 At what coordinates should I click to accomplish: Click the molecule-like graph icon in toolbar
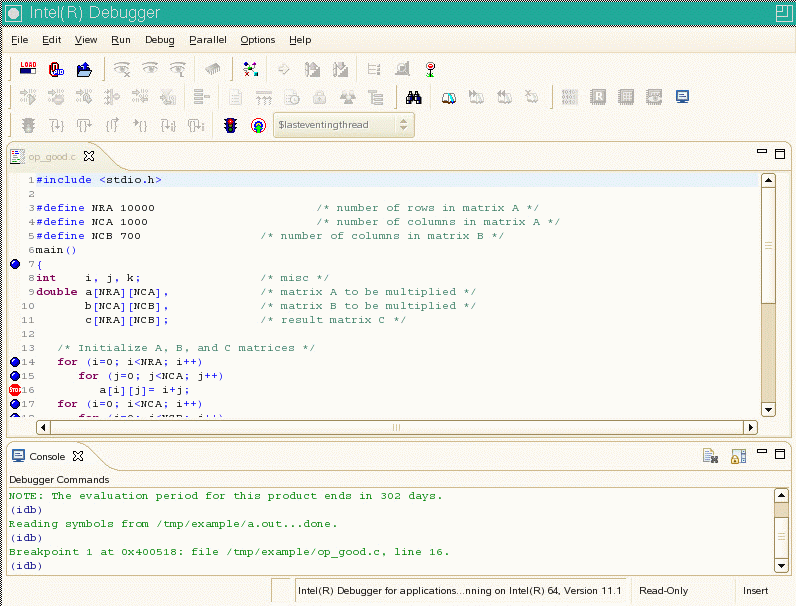(x=251, y=69)
